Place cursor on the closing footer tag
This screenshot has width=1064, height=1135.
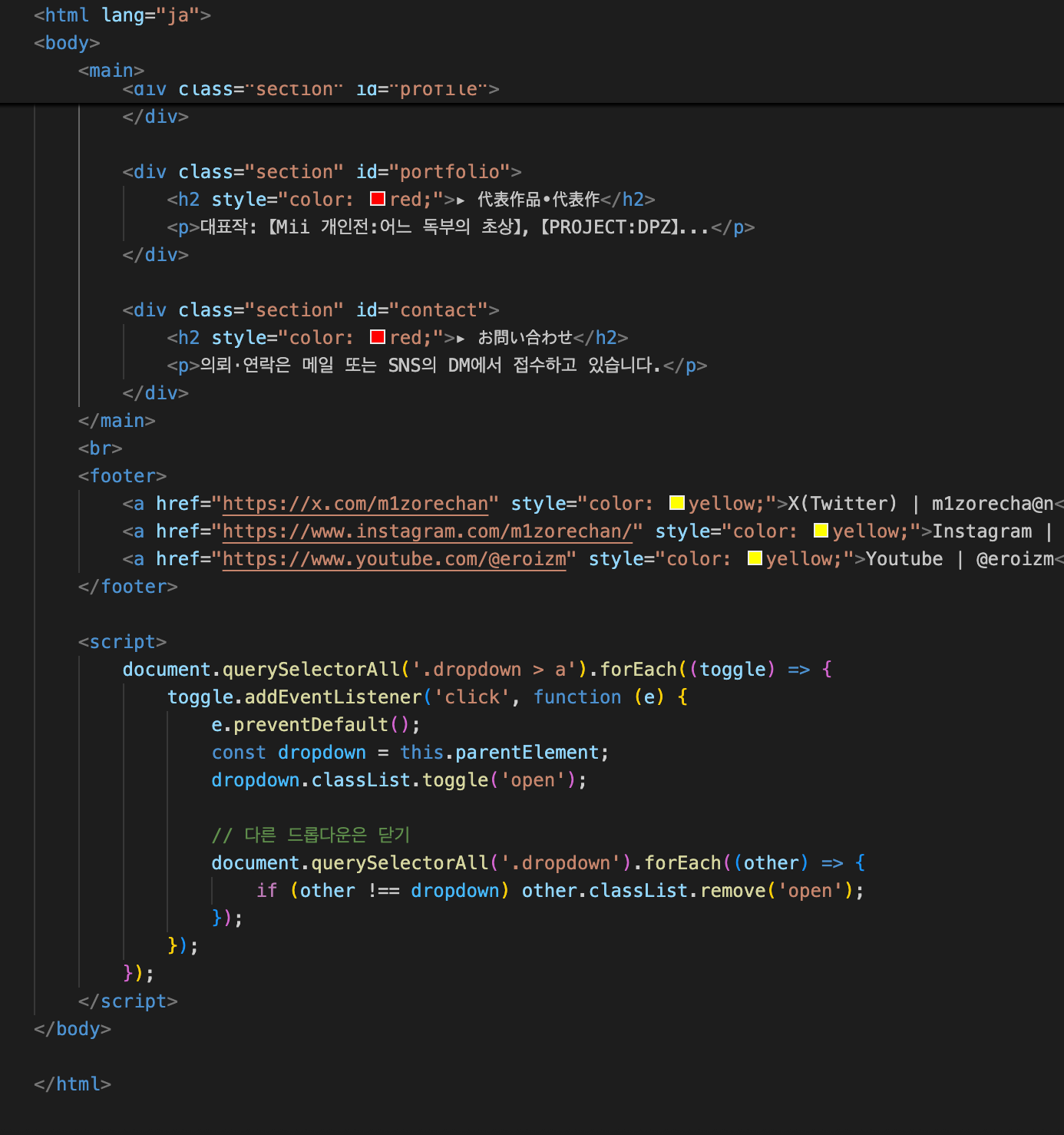tap(127, 587)
